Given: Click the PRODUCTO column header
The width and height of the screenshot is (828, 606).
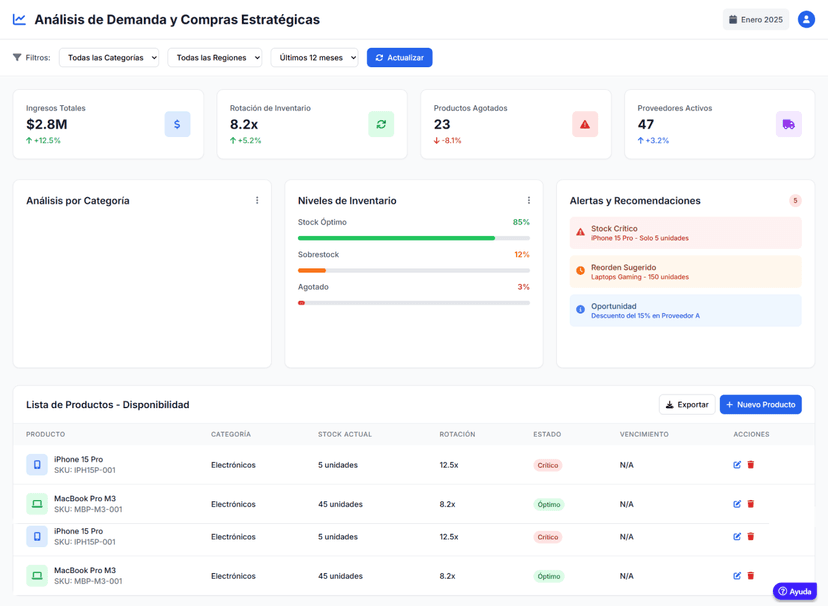Looking at the screenshot, I should (45, 434).
